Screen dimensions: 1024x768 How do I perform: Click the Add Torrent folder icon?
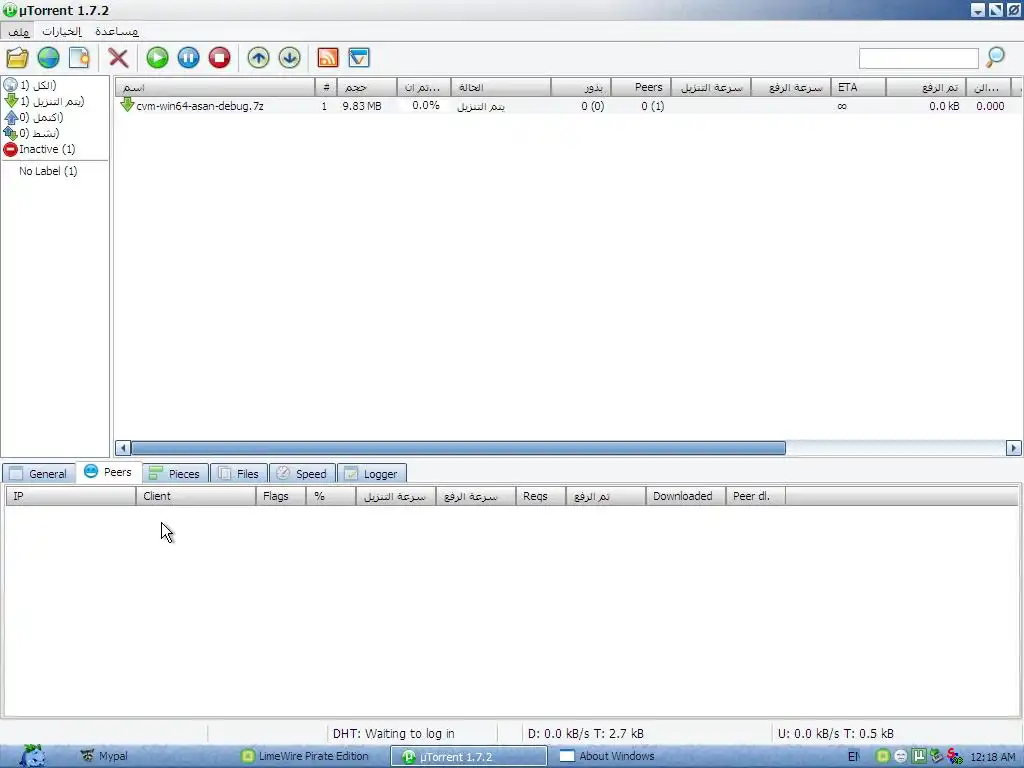click(x=18, y=58)
